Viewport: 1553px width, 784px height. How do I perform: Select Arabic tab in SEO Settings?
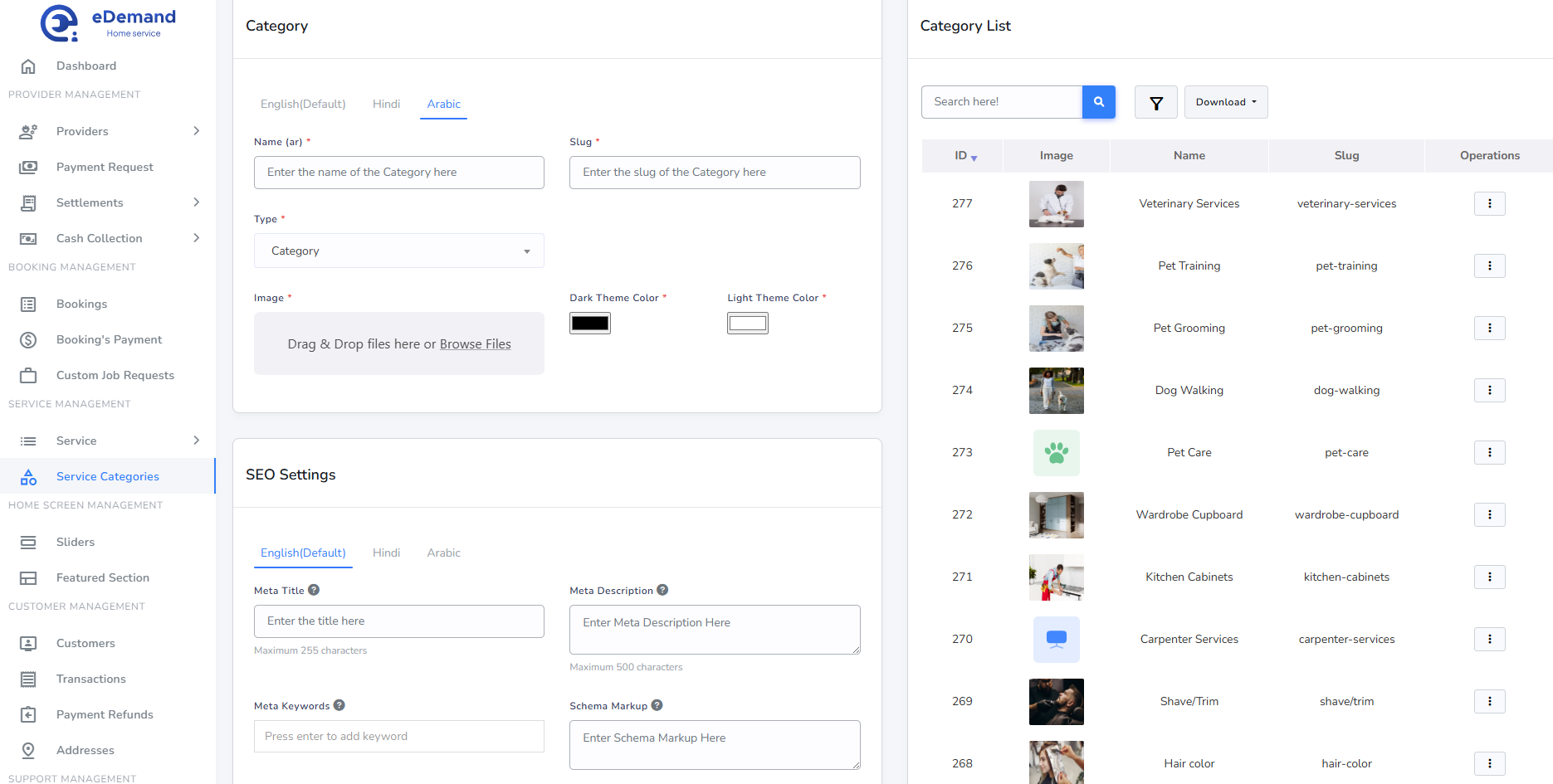click(x=443, y=553)
